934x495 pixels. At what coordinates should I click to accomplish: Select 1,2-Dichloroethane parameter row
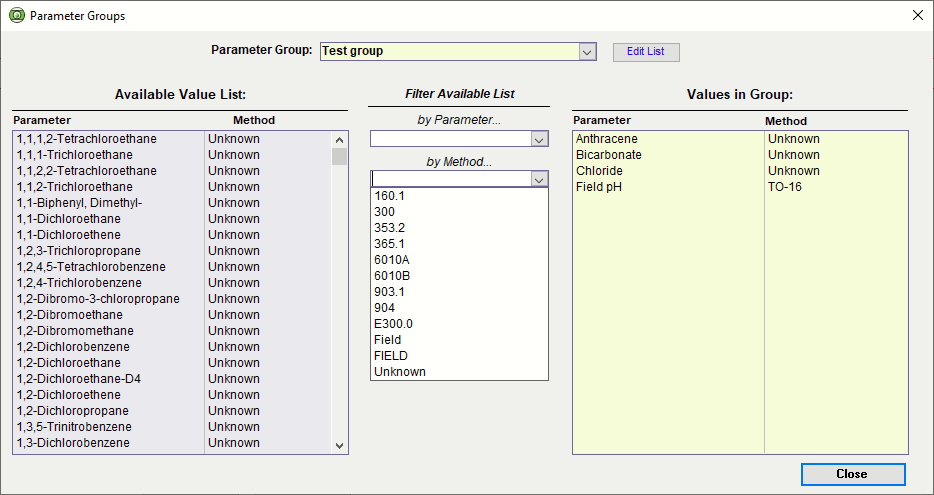172,363
